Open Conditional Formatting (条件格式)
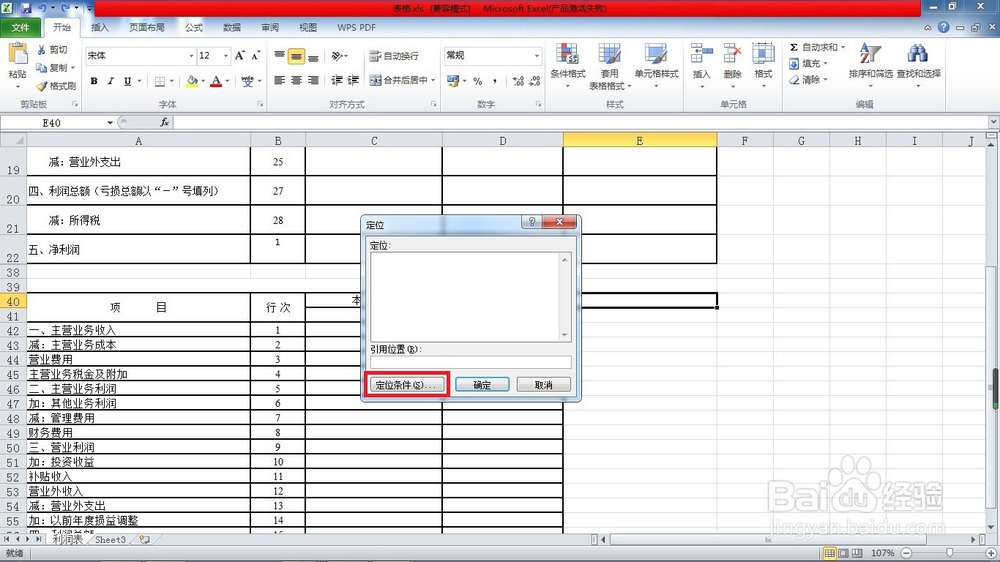Viewport: 1000px width, 562px height. coord(568,66)
